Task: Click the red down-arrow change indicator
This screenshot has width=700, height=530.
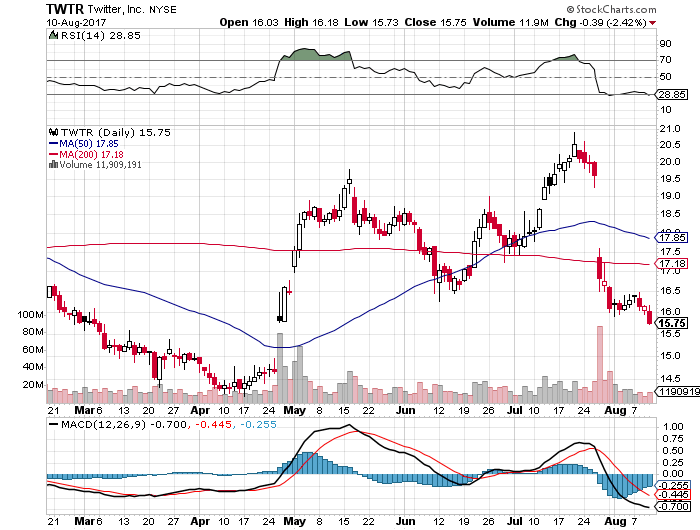Action: 653,23
